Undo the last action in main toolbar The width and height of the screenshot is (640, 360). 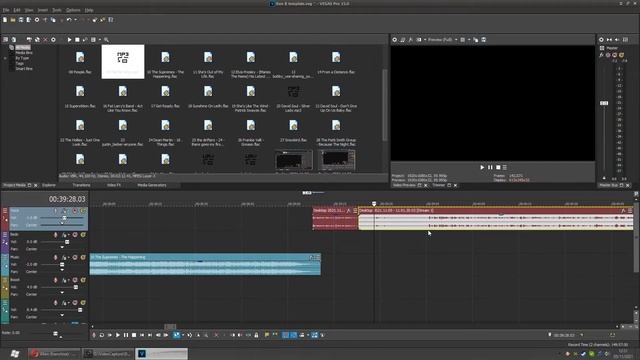click(x=69, y=20)
